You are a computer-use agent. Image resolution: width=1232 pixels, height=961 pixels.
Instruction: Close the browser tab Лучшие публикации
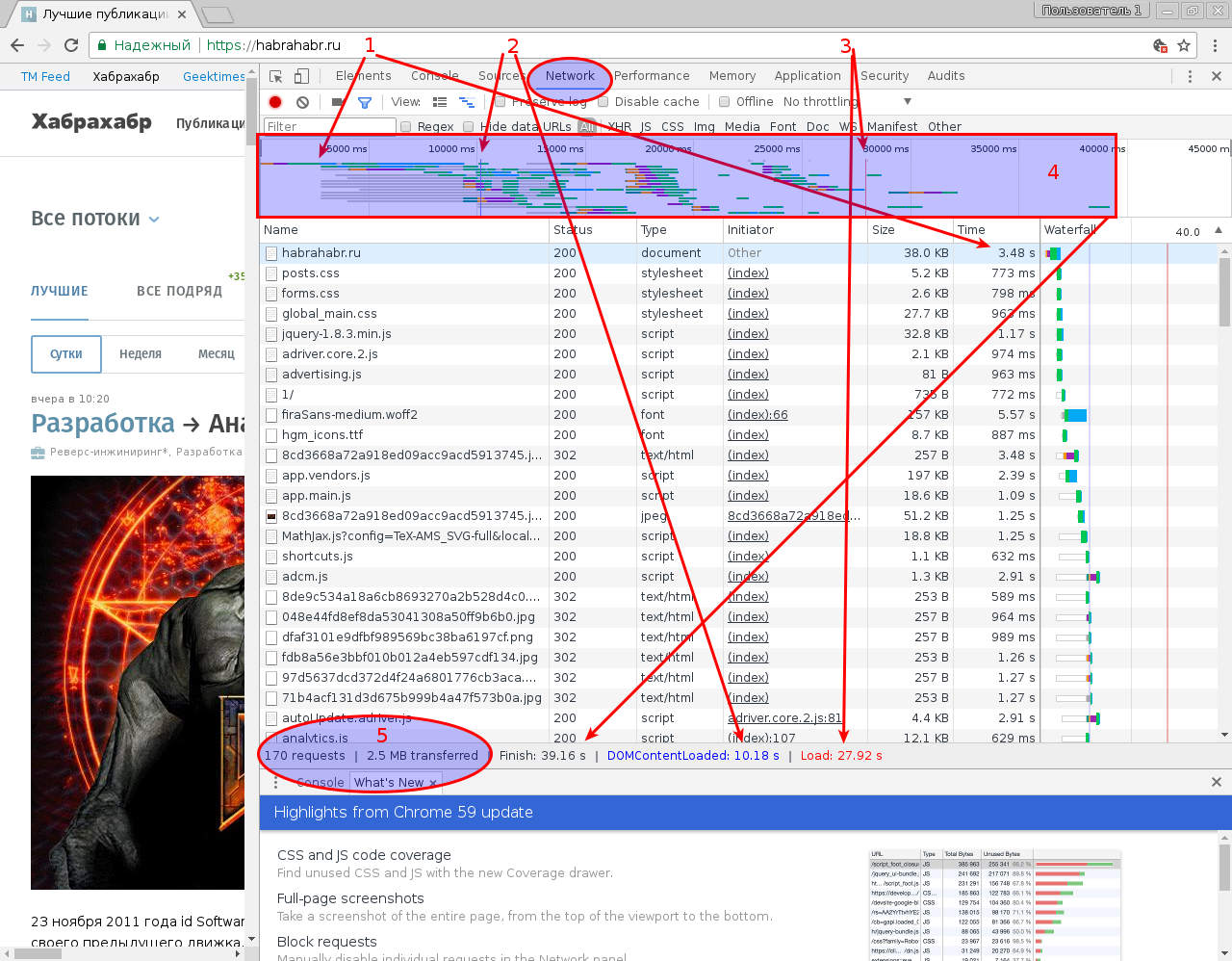click(182, 14)
